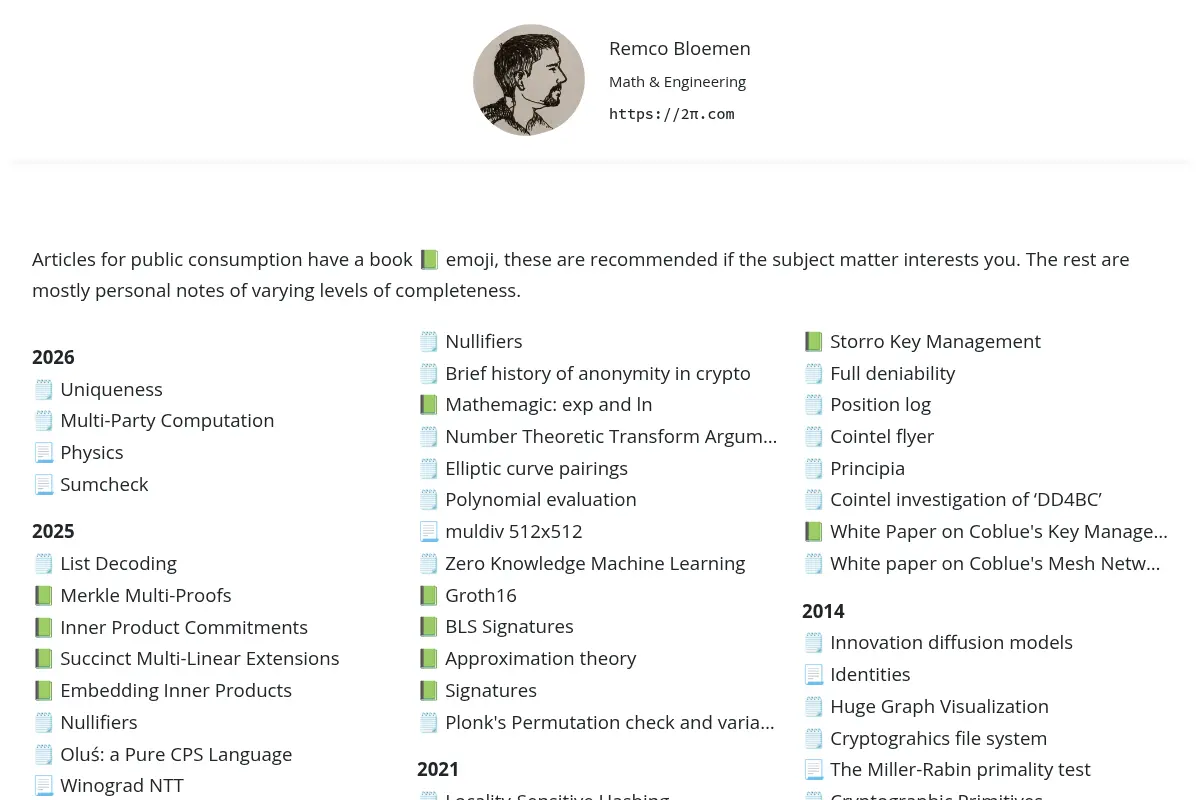
Task: Click the notepad icon next to Uniqueness
Action: tap(43, 389)
